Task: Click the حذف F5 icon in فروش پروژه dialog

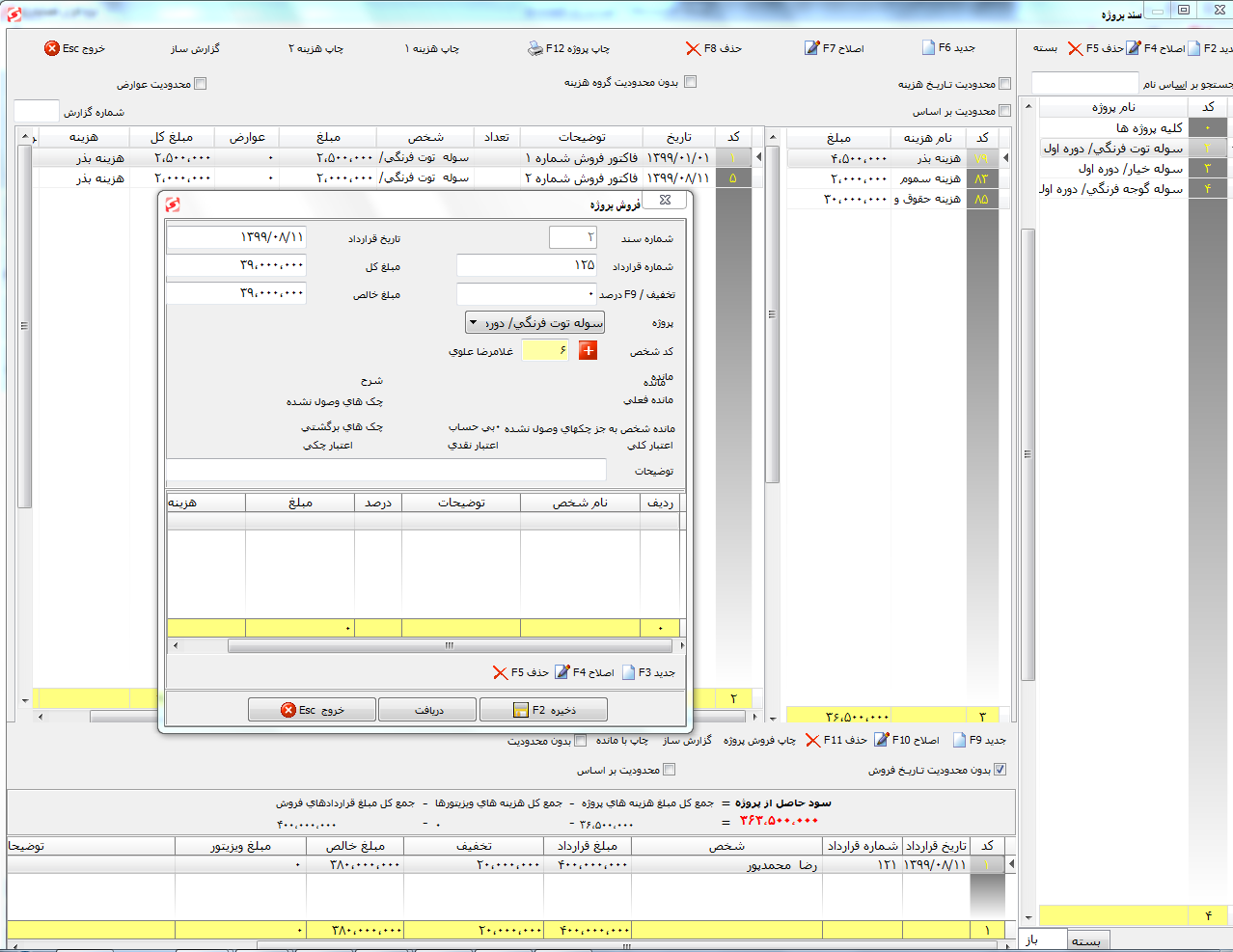Action: pos(500,672)
